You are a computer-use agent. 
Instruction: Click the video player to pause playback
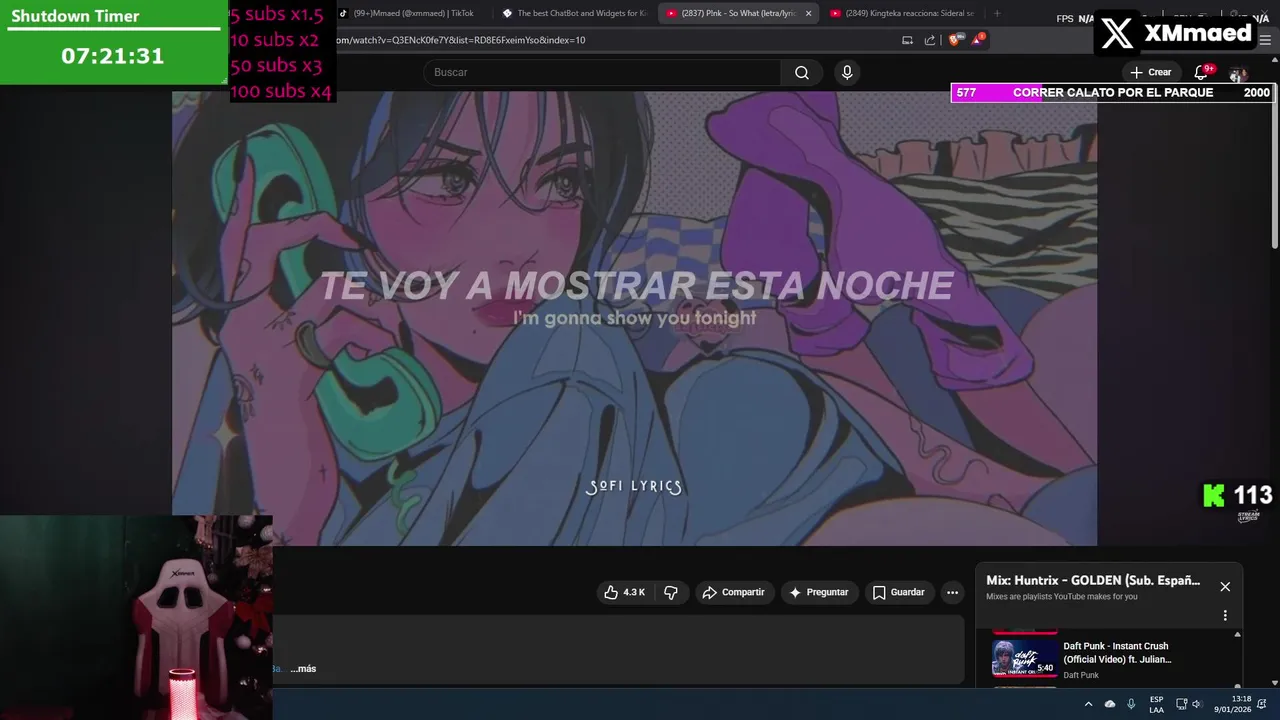[634, 318]
